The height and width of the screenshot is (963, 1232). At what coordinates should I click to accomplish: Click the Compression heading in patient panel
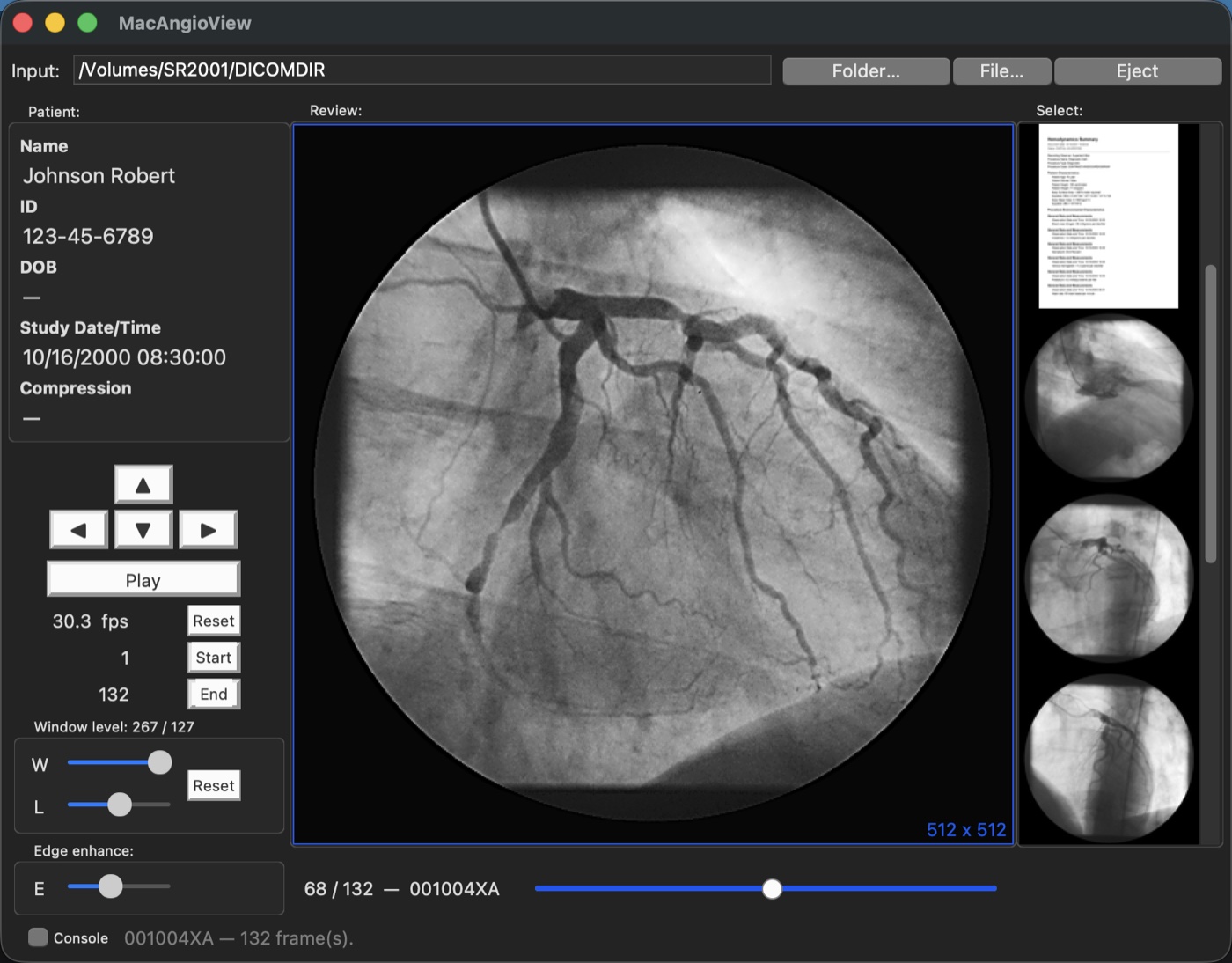[76, 388]
